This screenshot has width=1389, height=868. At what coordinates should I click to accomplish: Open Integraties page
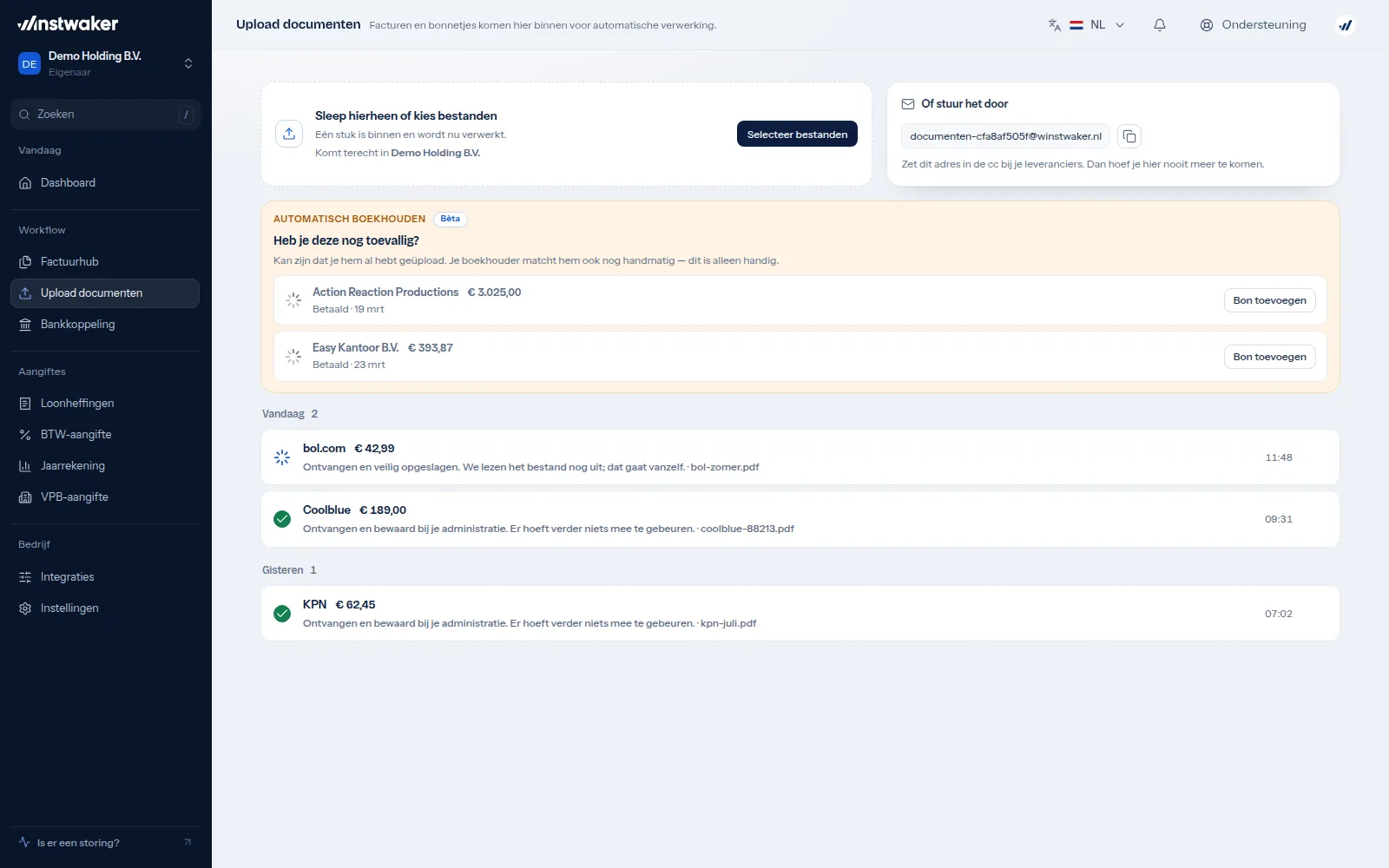(105, 576)
